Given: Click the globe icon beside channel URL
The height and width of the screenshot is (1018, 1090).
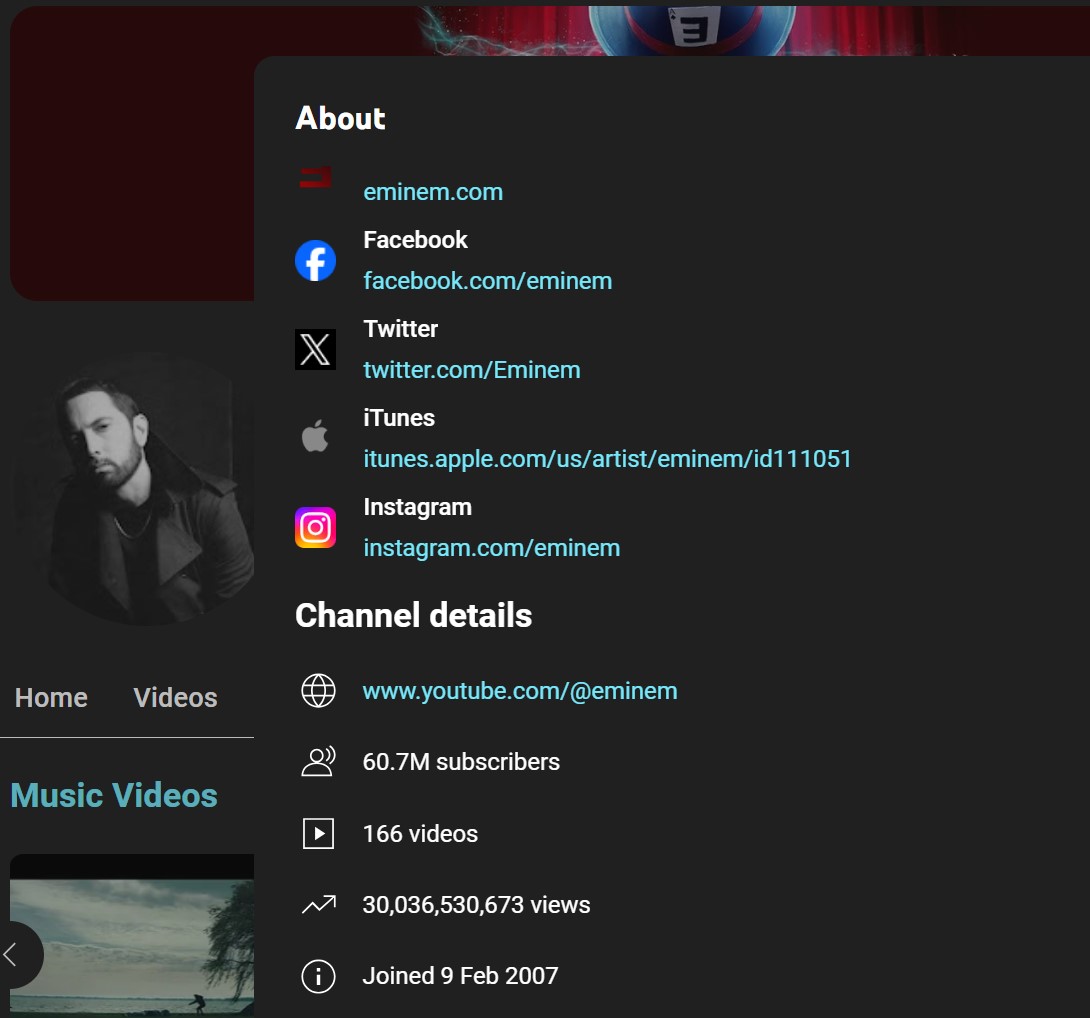Looking at the screenshot, I should pyautogui.click(x=318, y=690).
